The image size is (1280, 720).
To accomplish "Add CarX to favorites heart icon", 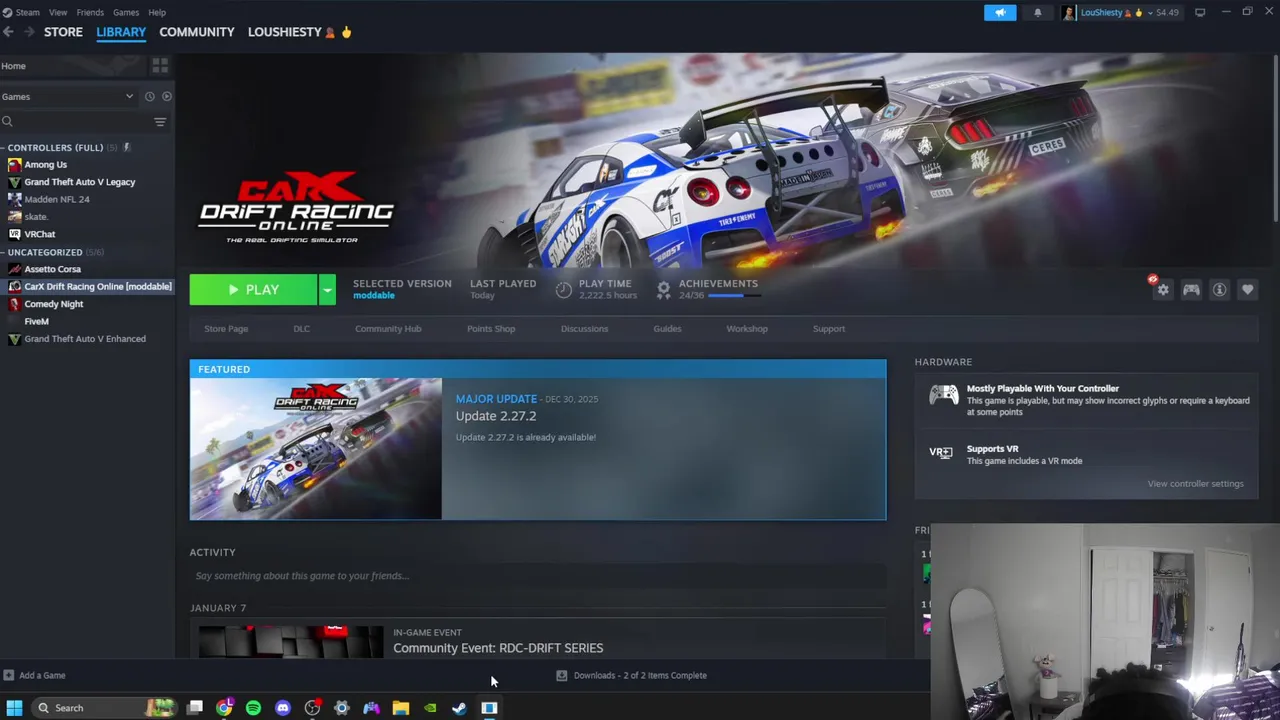I will tap(1247, 289).
